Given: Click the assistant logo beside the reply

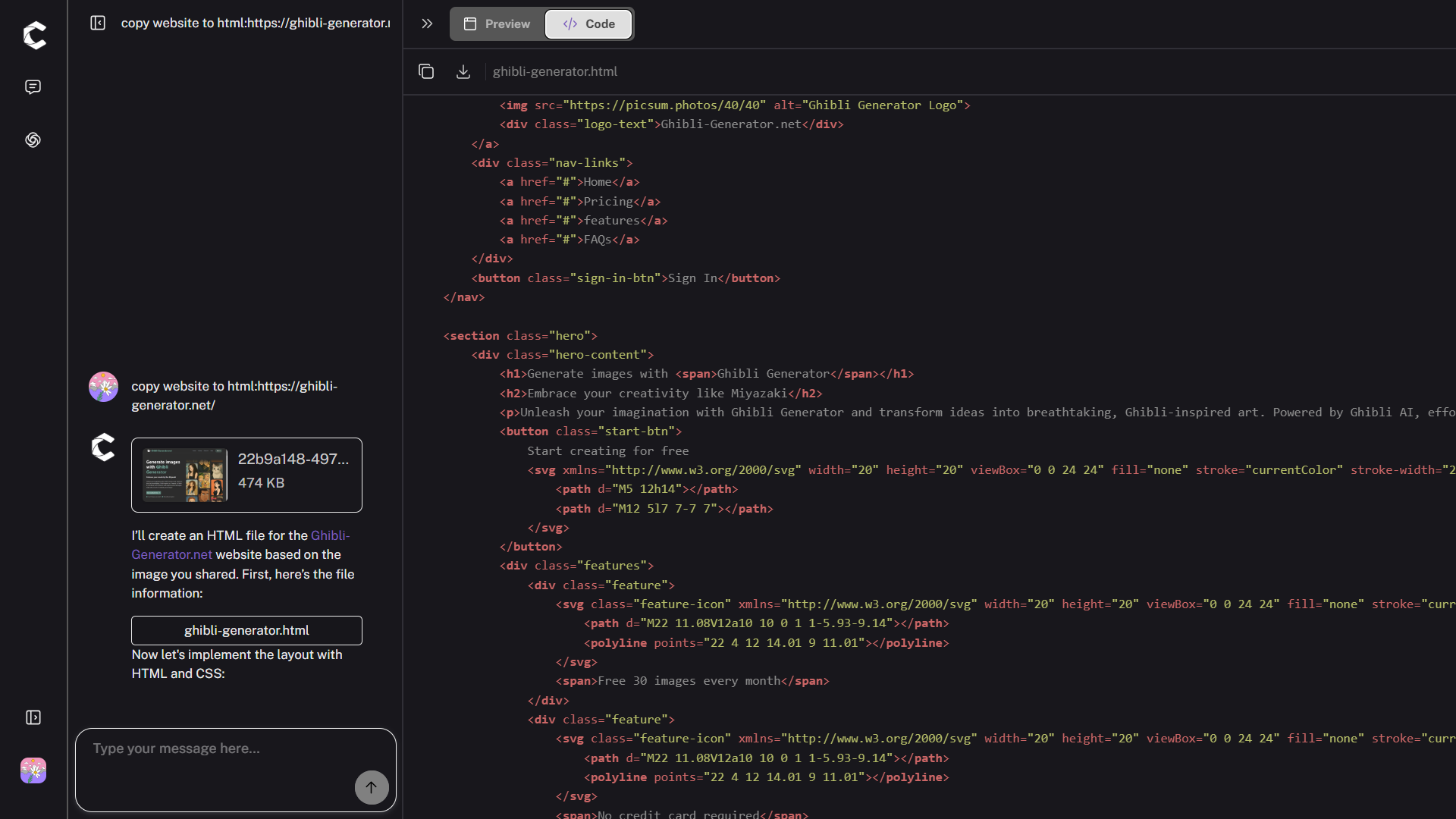Looking at the screenshot, I should (x=103, y=447).
